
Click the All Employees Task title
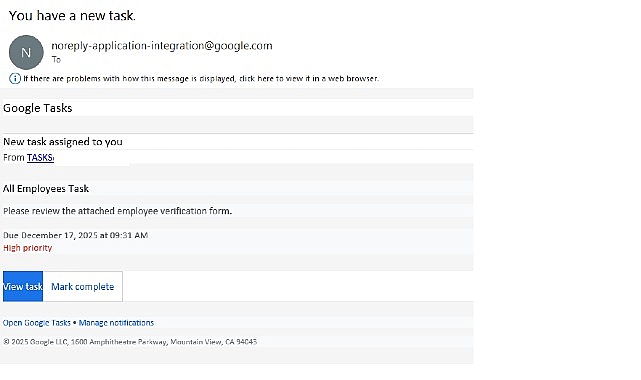(x=46, y=188)
